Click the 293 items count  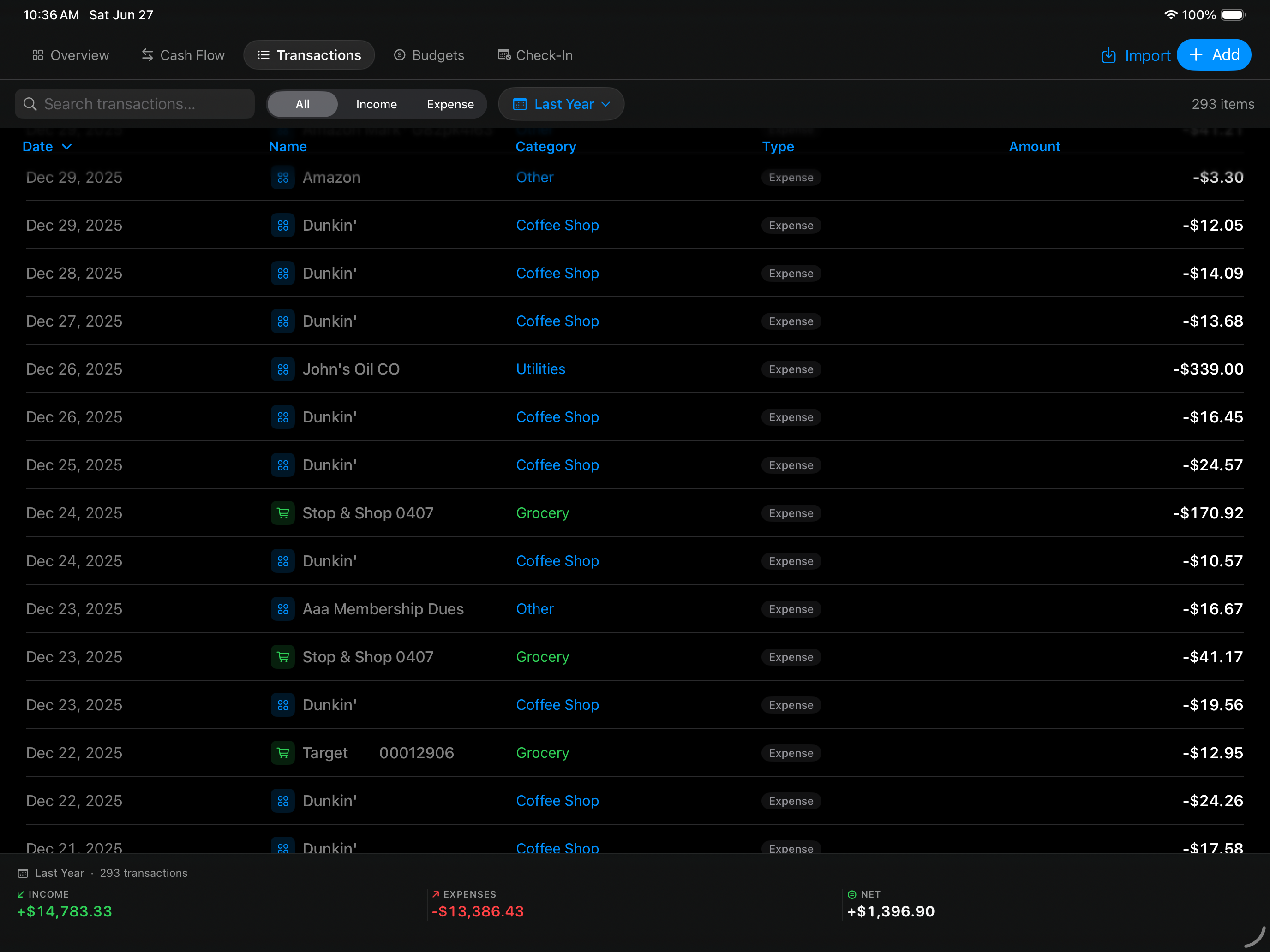pyautogui.click(x=1223, y=104)
